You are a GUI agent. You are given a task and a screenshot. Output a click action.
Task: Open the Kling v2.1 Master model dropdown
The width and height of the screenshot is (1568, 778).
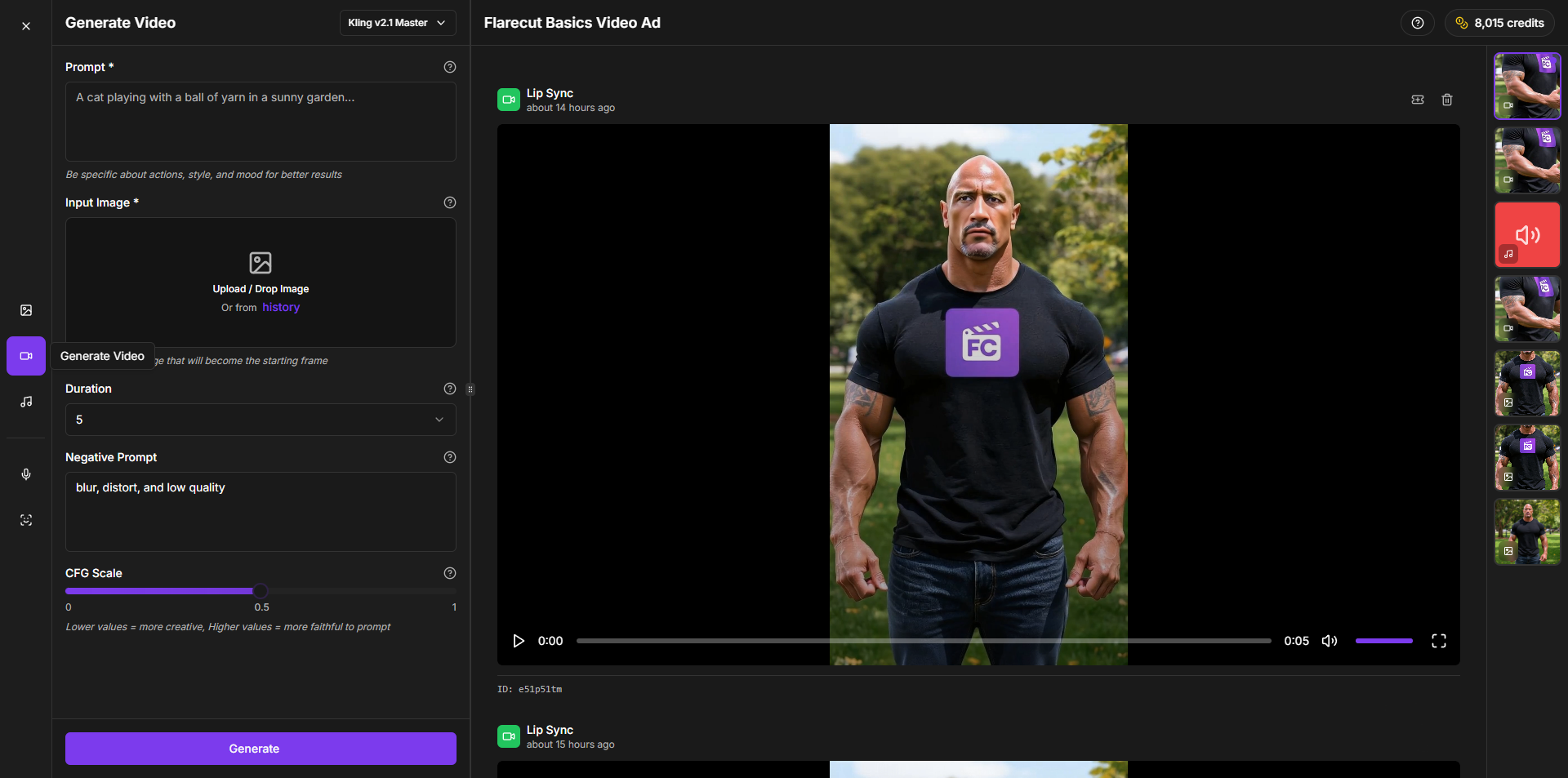coord(397,23)
